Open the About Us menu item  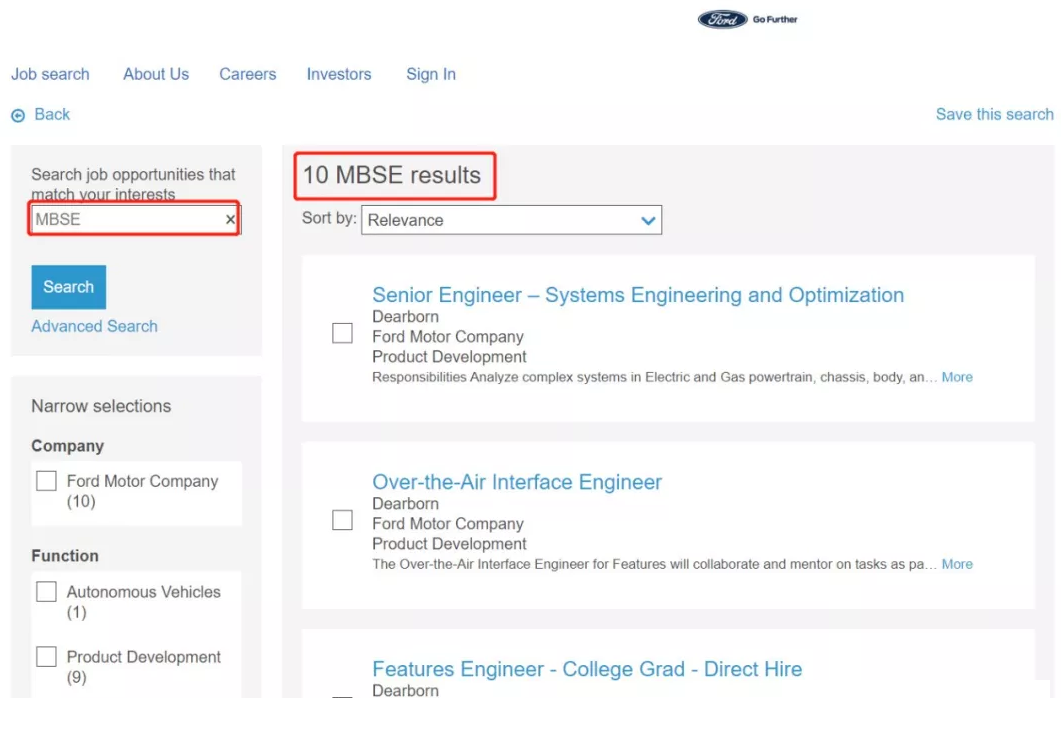point(156,74)
